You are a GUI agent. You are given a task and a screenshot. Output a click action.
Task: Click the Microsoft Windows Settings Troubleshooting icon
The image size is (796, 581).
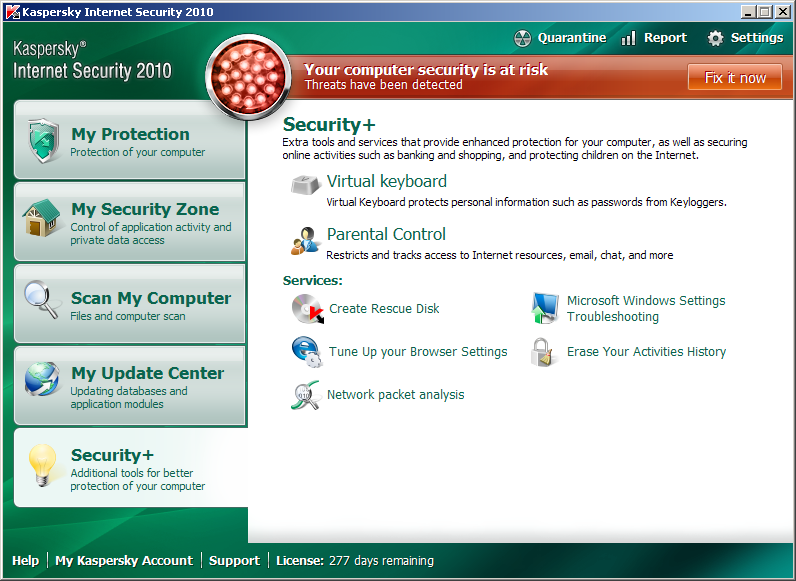[x=545, y=308]
